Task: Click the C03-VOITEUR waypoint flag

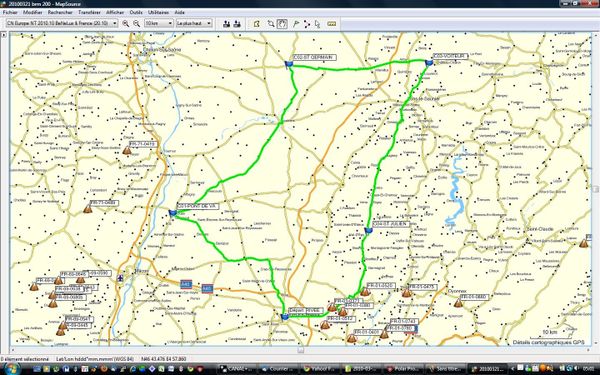Action: (x=429, y=62)
